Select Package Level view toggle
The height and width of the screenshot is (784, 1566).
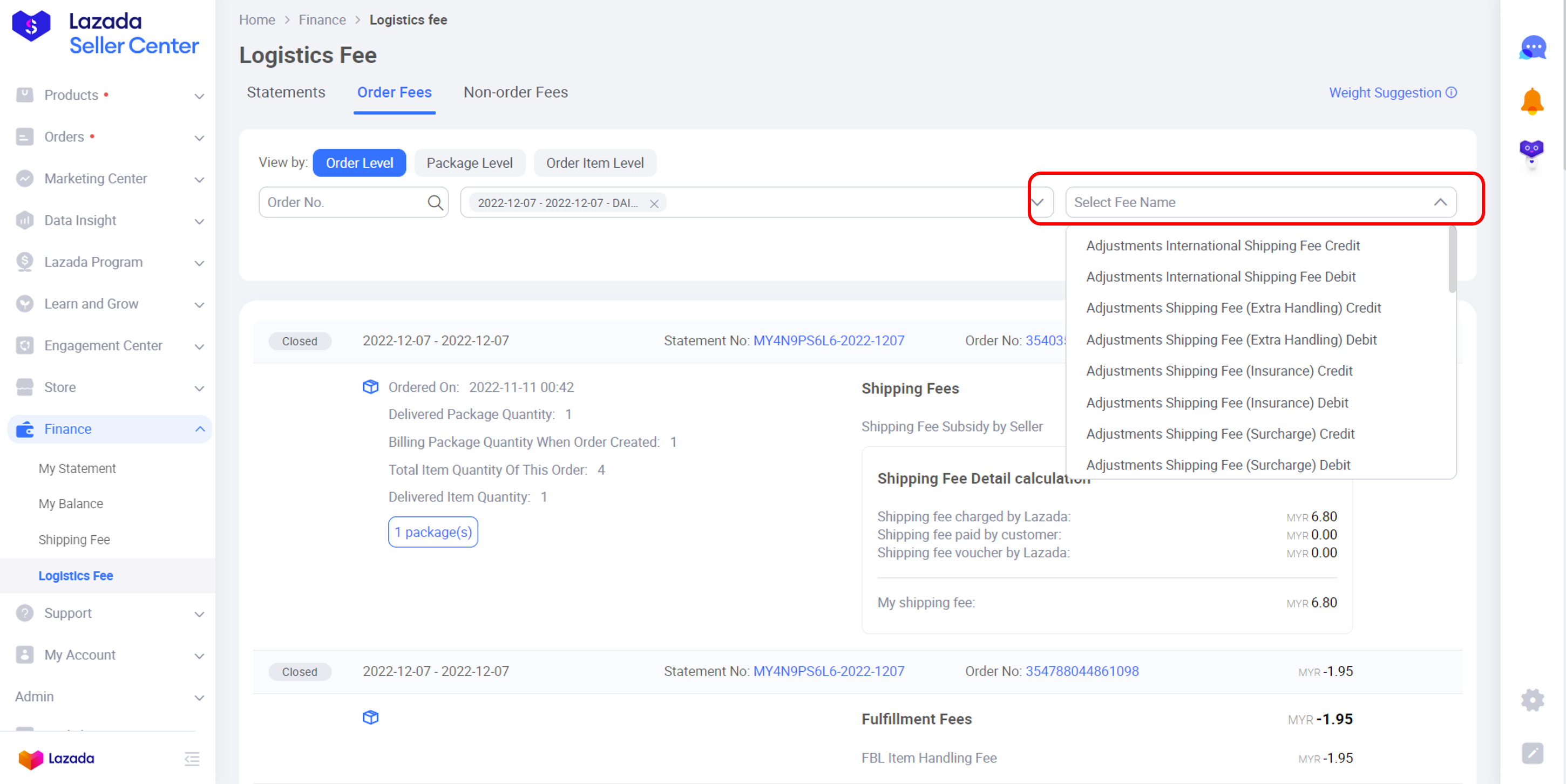pos(470,162)
